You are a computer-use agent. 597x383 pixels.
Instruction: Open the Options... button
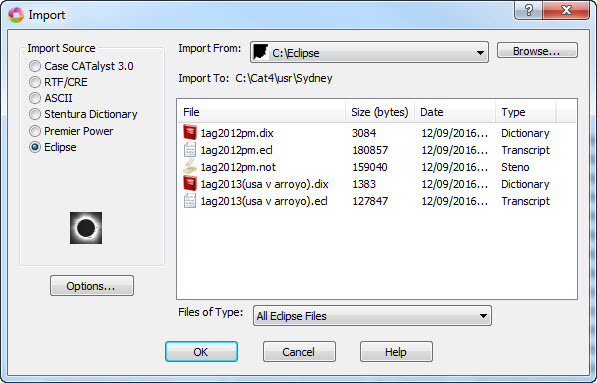pyautogui.click(x=92, y=286)
